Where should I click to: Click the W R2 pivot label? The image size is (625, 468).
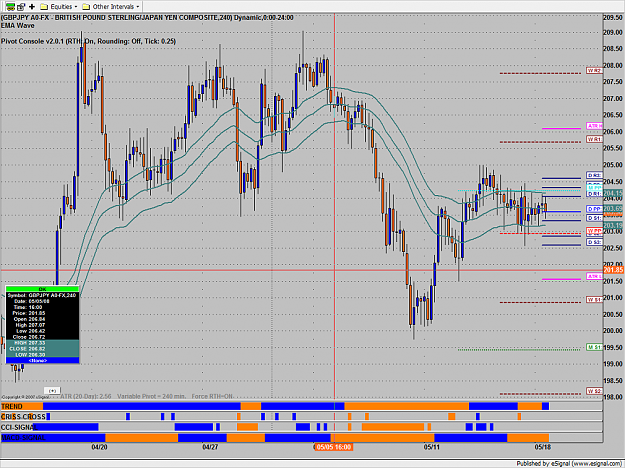[594, 71]
